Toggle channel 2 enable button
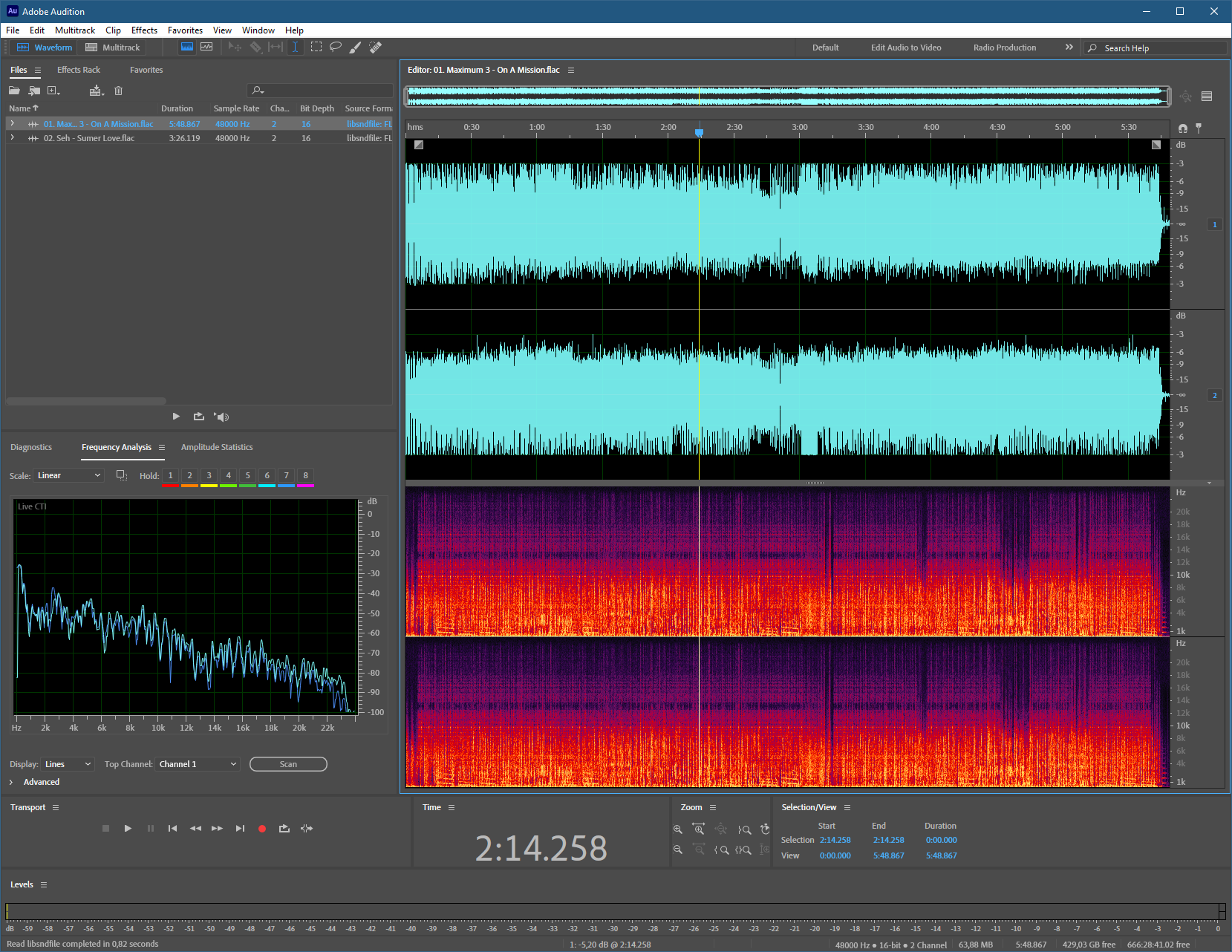 (1215, 395)
